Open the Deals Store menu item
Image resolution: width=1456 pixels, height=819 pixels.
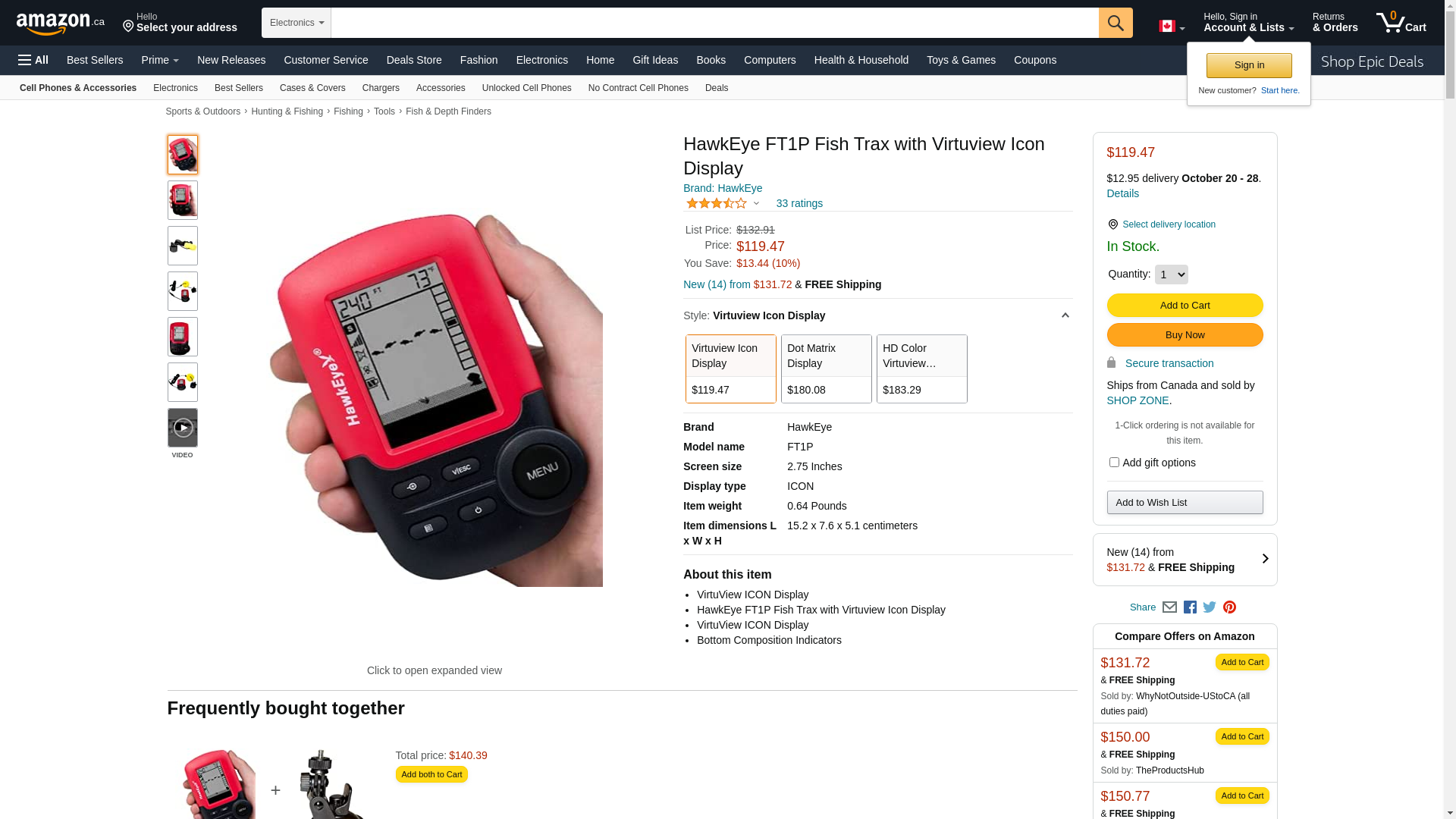coord(414,60)
